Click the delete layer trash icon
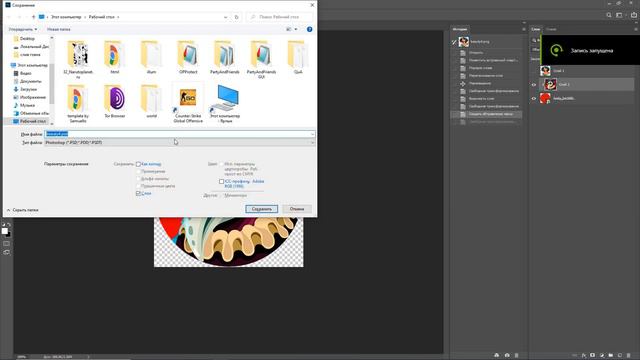This screenshot has width=640, height=360. [x=629, y=356]
